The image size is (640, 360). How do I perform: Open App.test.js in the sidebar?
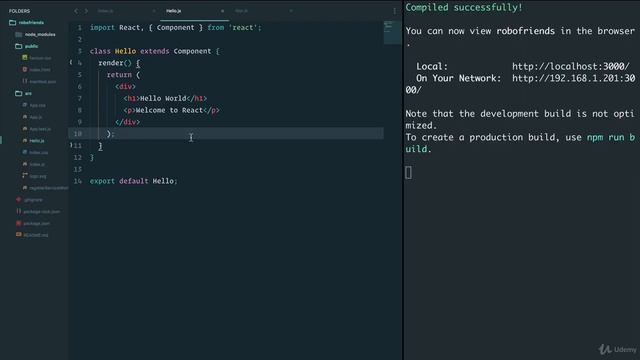[x=40, y=129]
